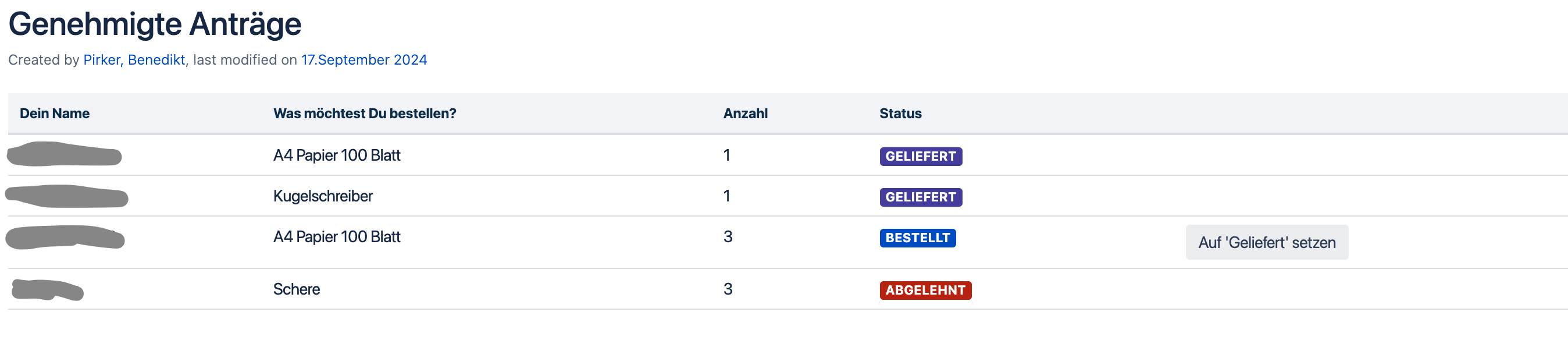Screen dimensions: 1568x354
Task: Click the blue BESTELLT status badge
Action: [x=917, y=238]
